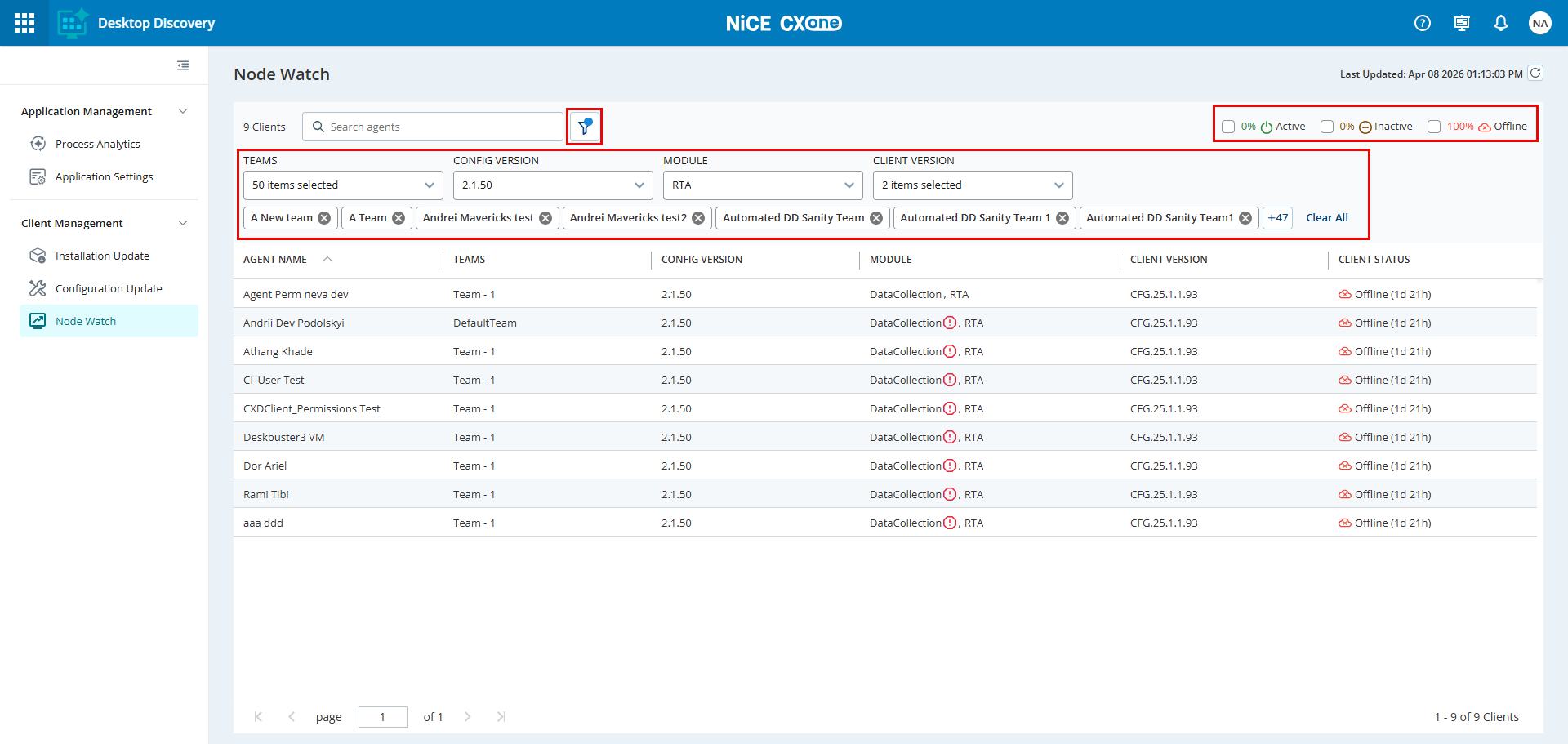Remove the 'A Team' filter chip

point(399,218)
